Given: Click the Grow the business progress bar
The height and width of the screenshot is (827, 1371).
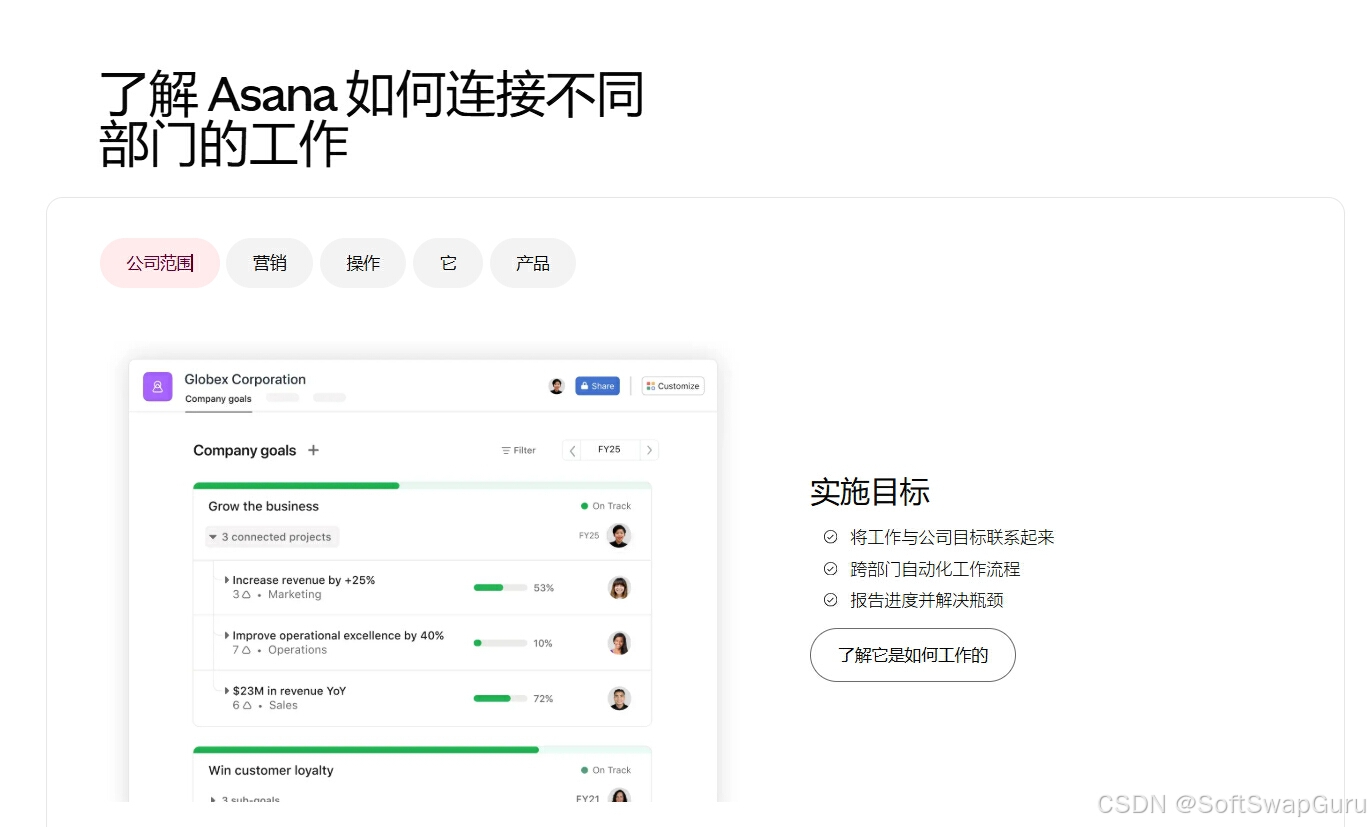Looking at the screenshot, I should coord(422,486).
